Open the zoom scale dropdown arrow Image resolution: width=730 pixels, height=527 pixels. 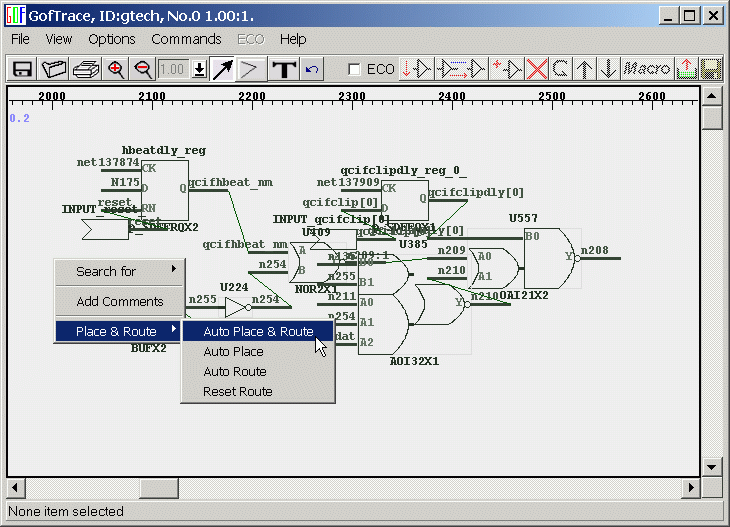[199, 69]
